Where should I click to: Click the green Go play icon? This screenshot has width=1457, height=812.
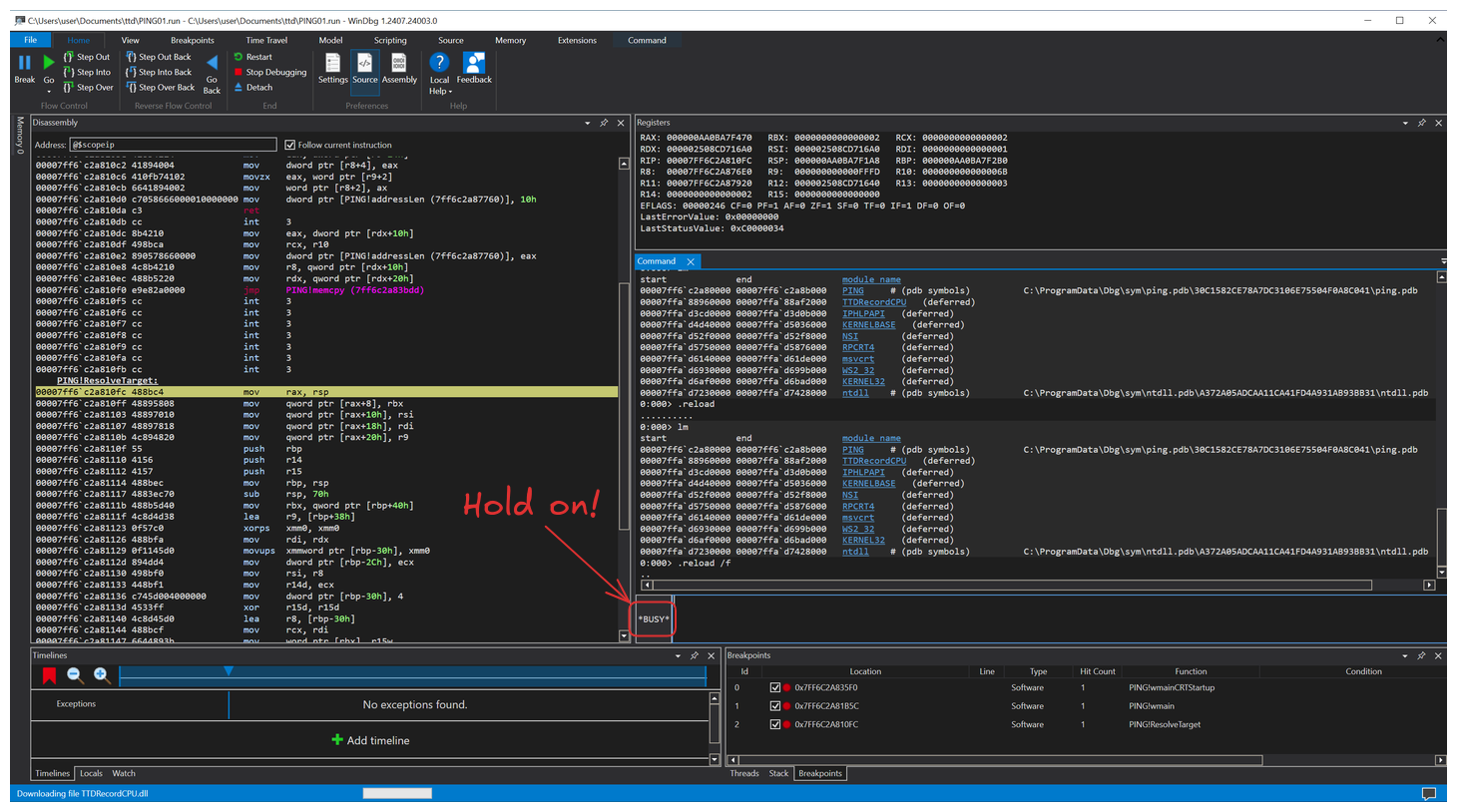click(49, 63)
